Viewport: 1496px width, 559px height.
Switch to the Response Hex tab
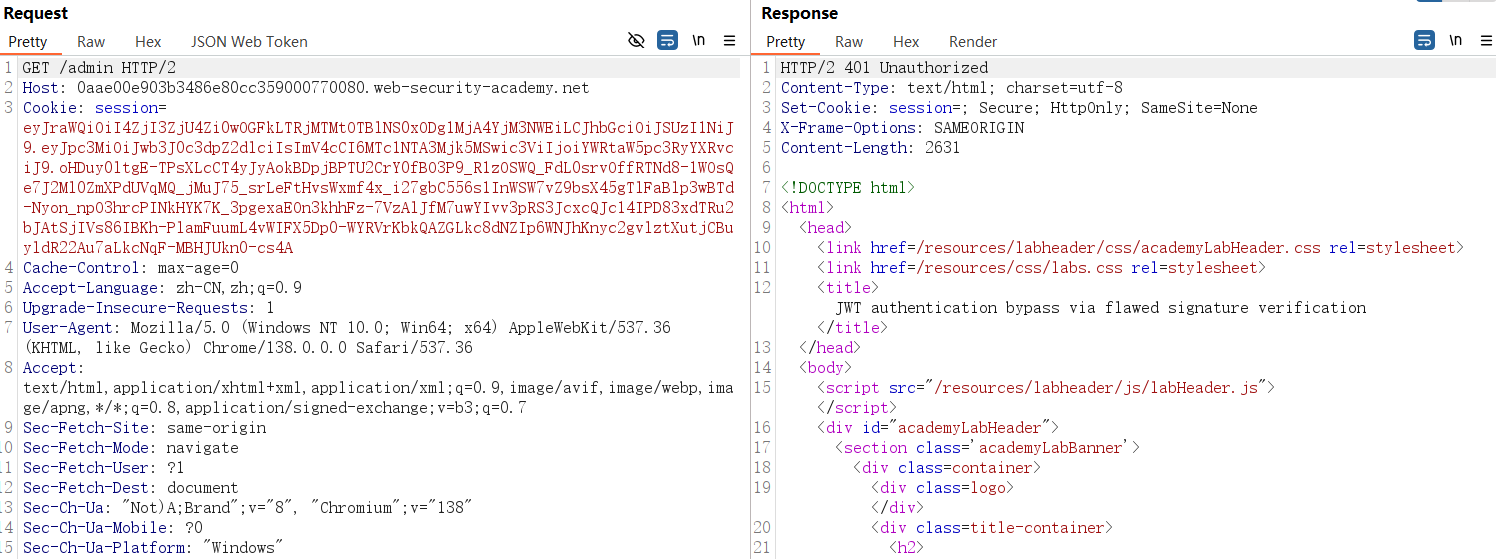[x=906, y=42]
